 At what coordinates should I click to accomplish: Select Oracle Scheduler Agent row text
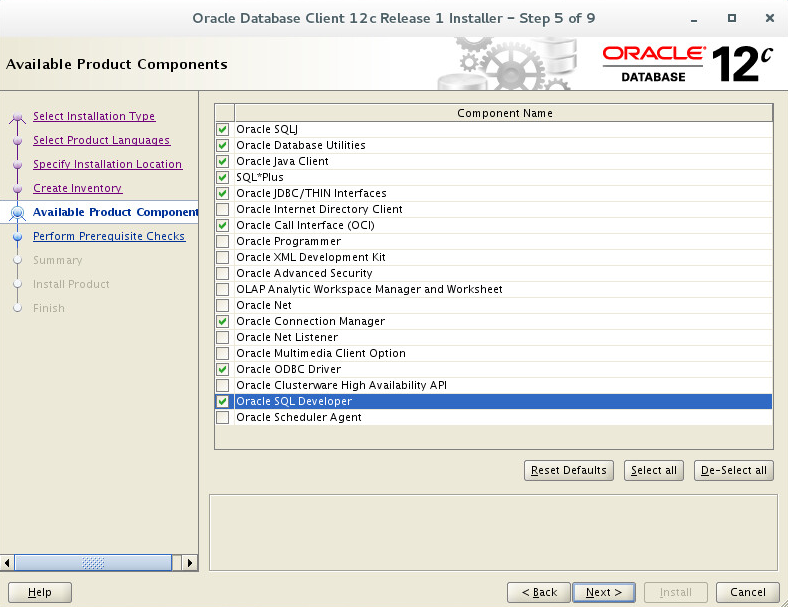[299, 418]
